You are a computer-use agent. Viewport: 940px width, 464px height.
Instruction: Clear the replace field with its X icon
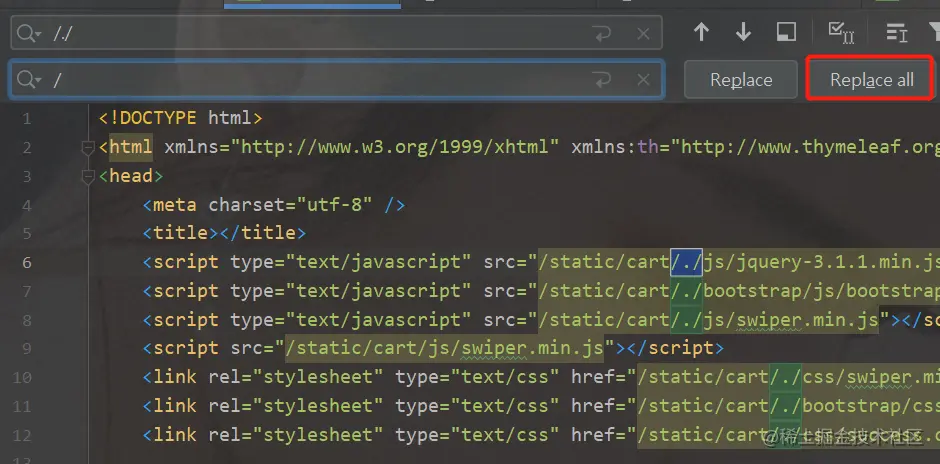pos(643,79)
